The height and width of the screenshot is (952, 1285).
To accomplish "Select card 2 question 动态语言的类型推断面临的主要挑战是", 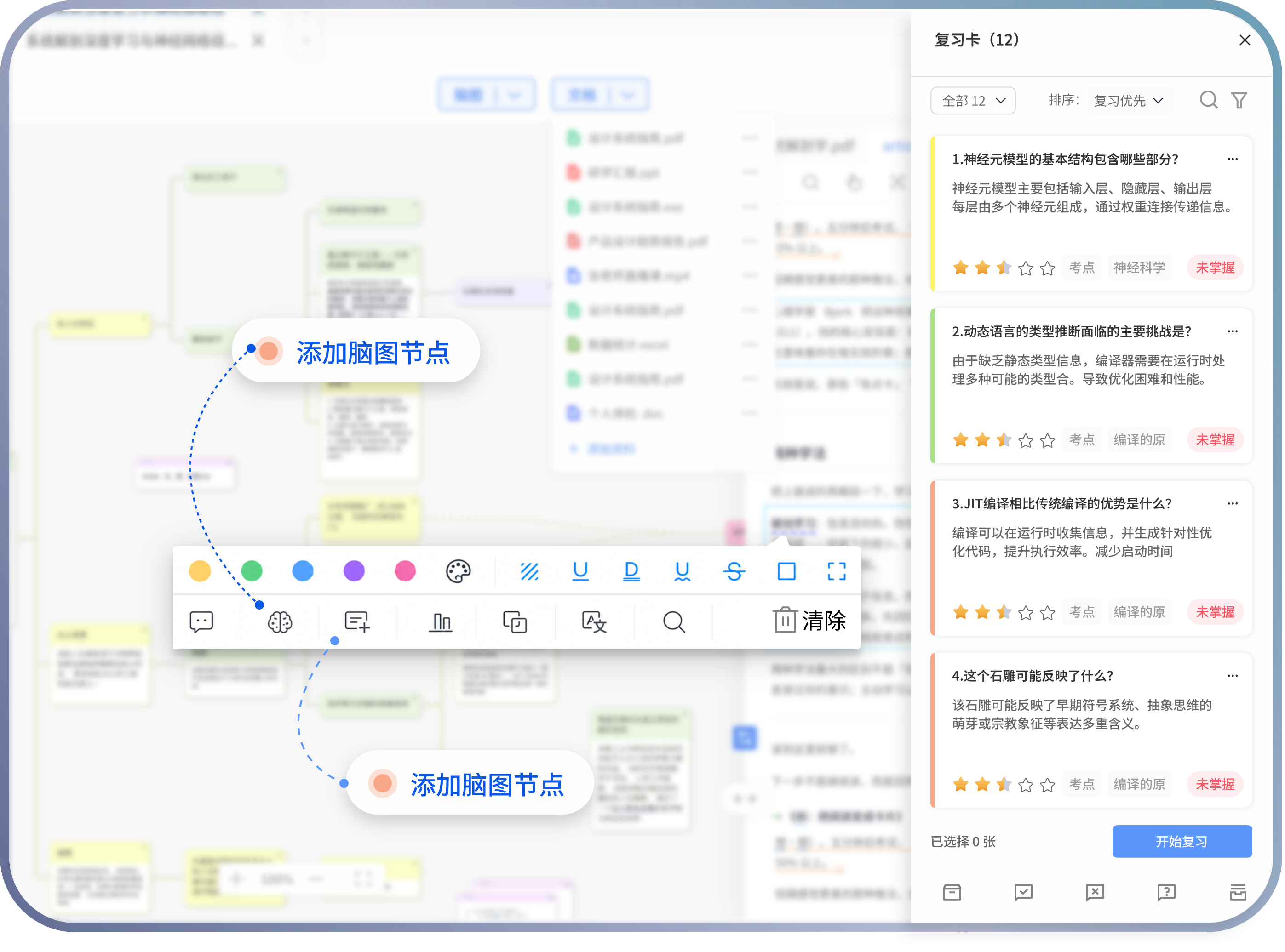I will [1071, 332].
